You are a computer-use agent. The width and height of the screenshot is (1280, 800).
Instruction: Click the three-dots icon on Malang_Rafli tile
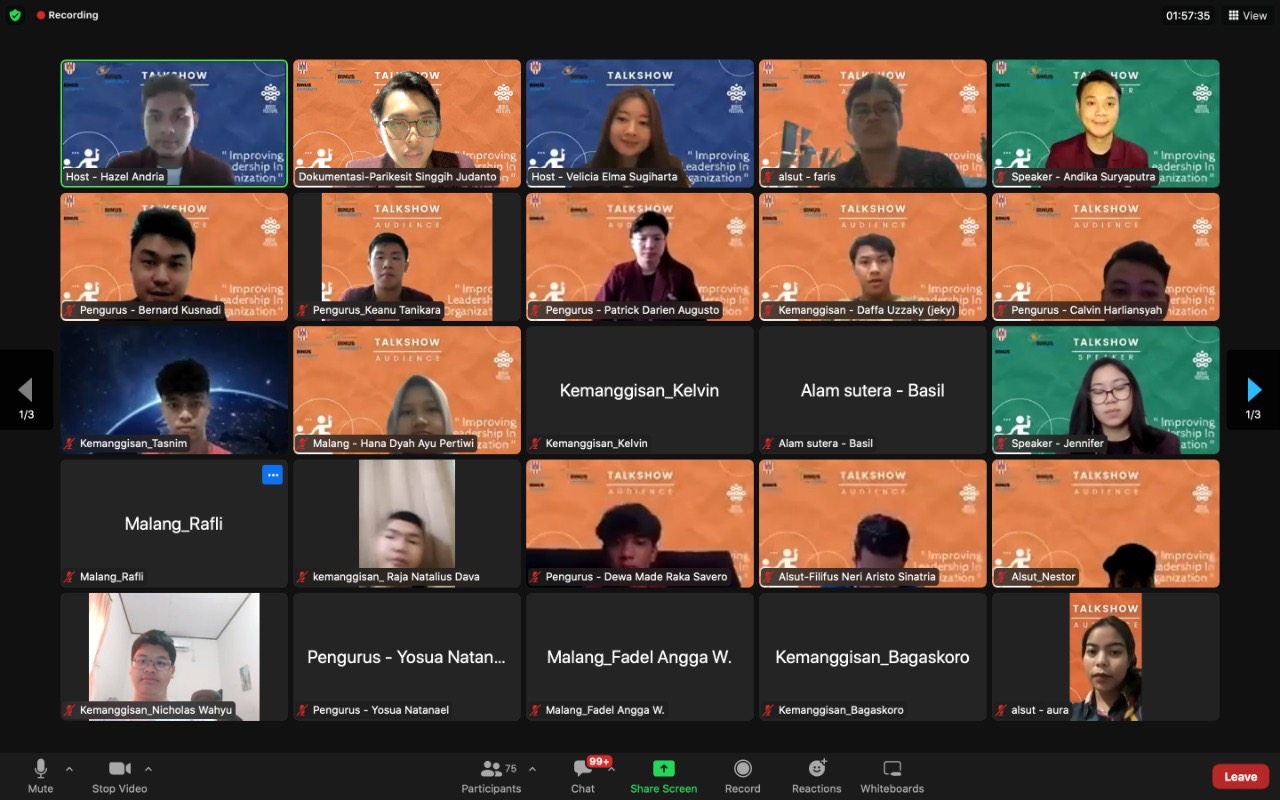272,475
